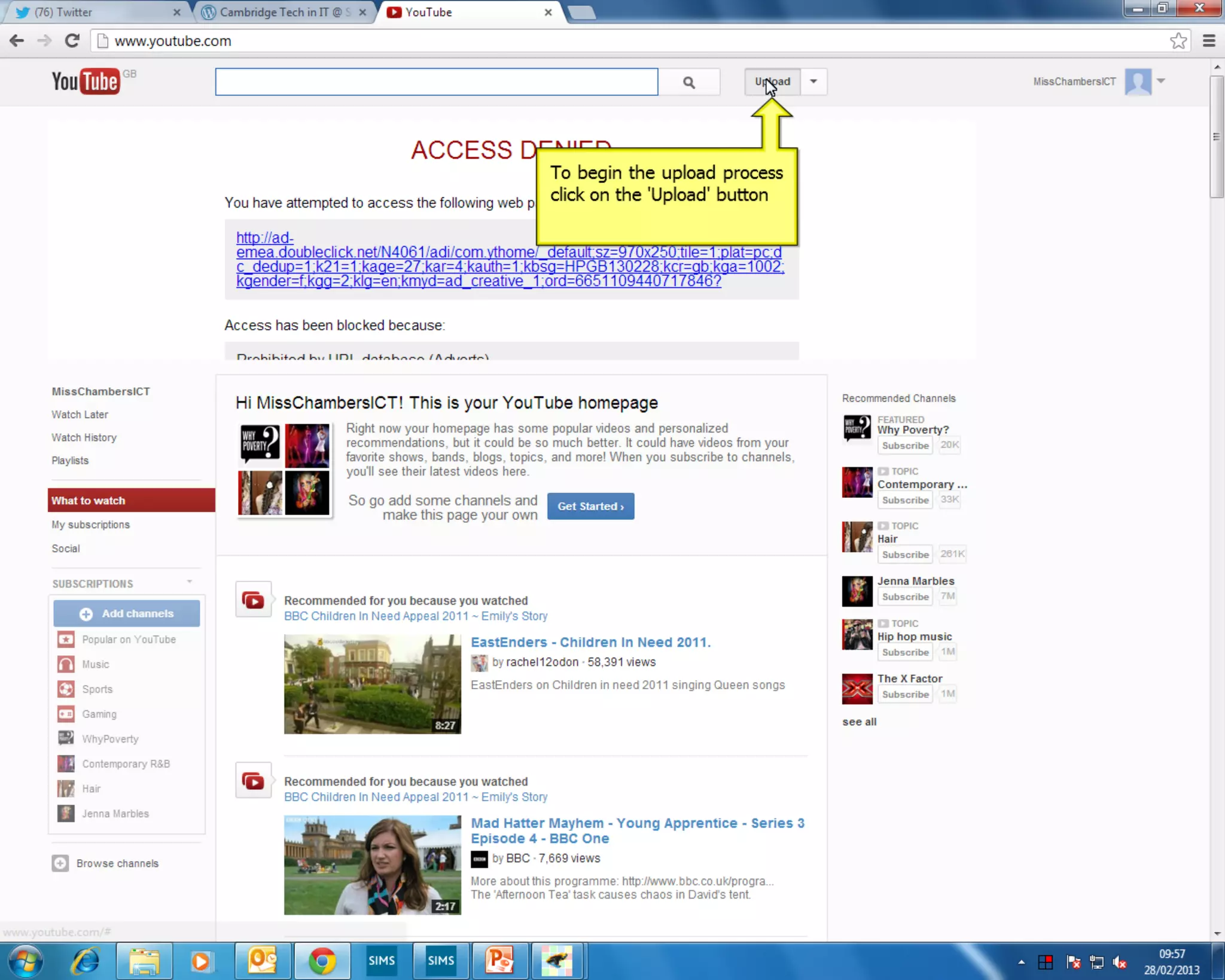This screenshot has width=1225, height=980.
Task: Open Playlists in sidebar
Action: point(70,460)
